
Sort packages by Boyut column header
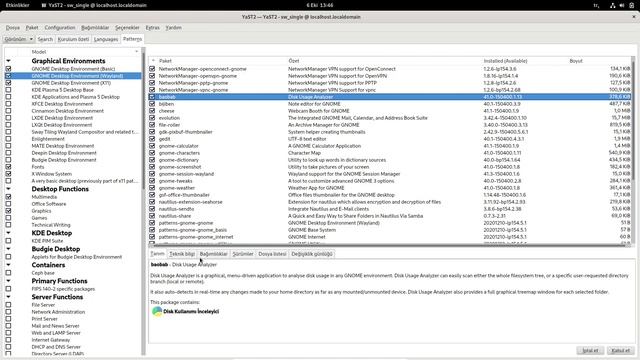576,61
